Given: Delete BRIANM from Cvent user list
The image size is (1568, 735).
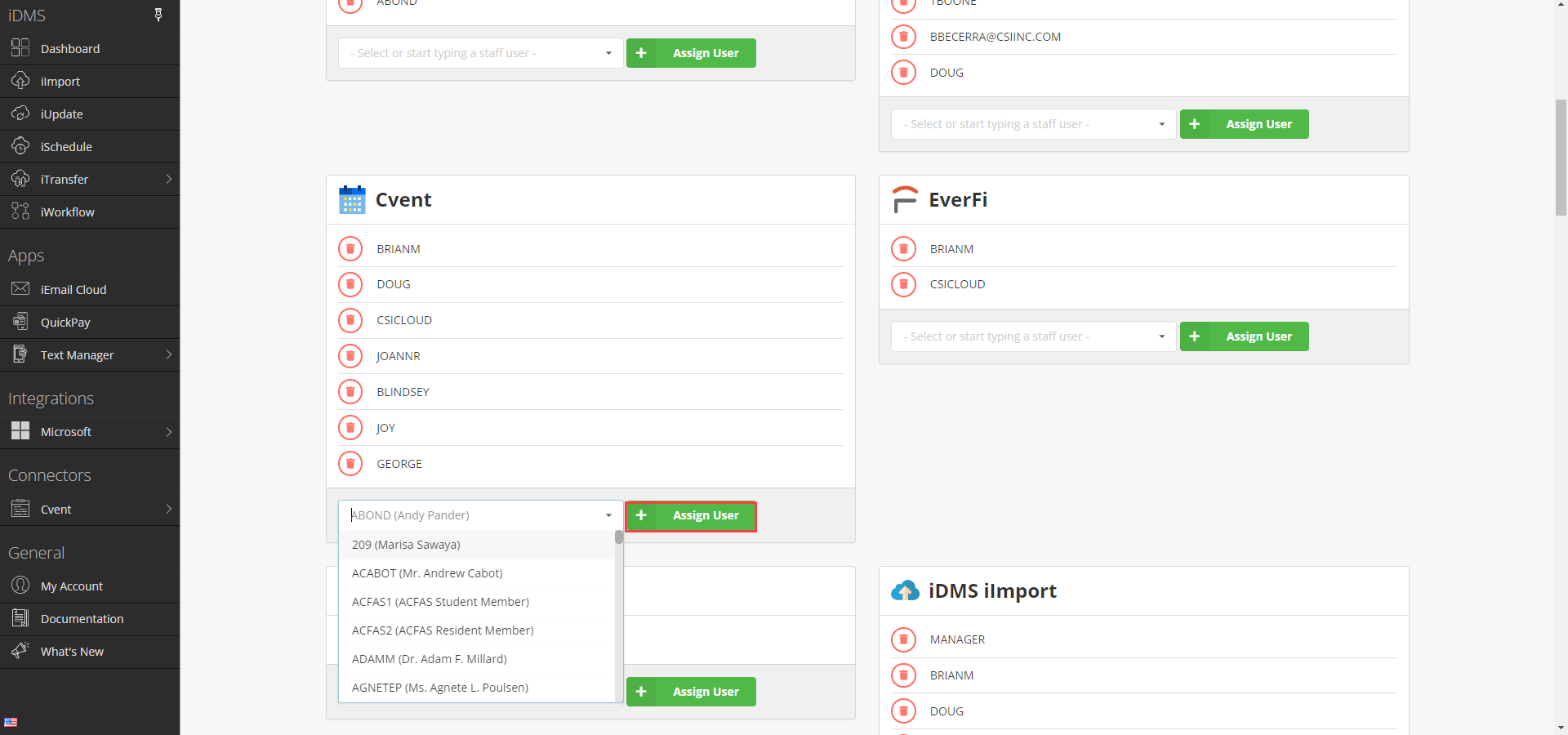Looking at the screenshot, I should [x=350, y=249].
